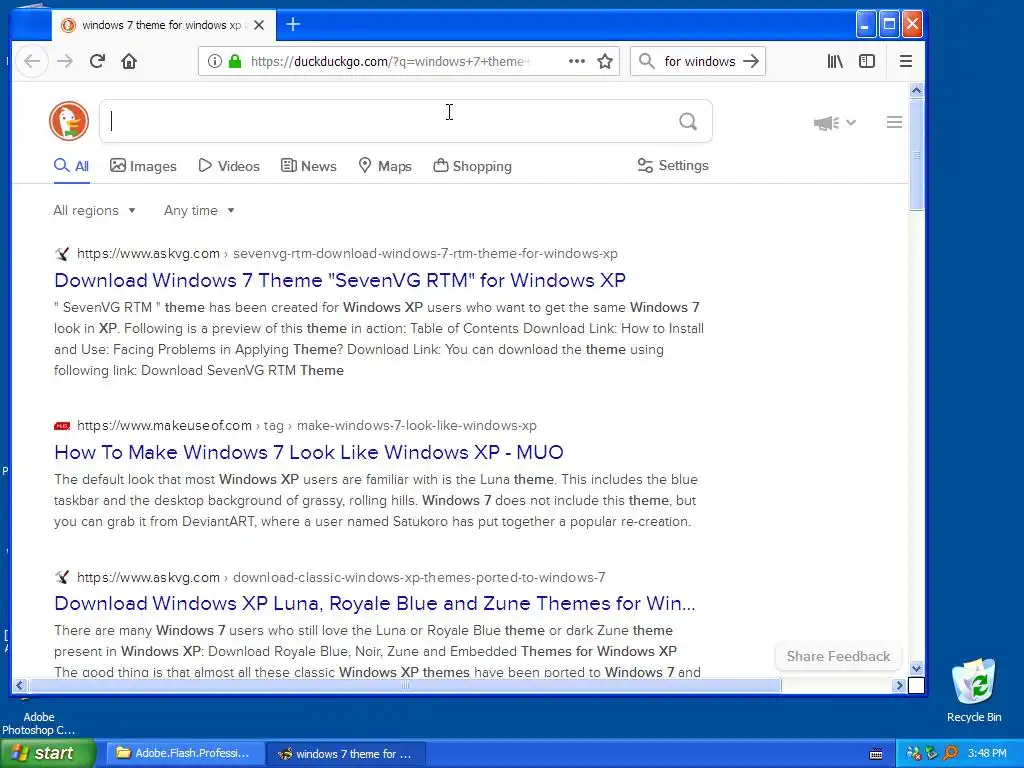Switch to Adobe.Flash.Professi... taskbar window
This screenshot has width=1024, height=768.
[184, 754]
